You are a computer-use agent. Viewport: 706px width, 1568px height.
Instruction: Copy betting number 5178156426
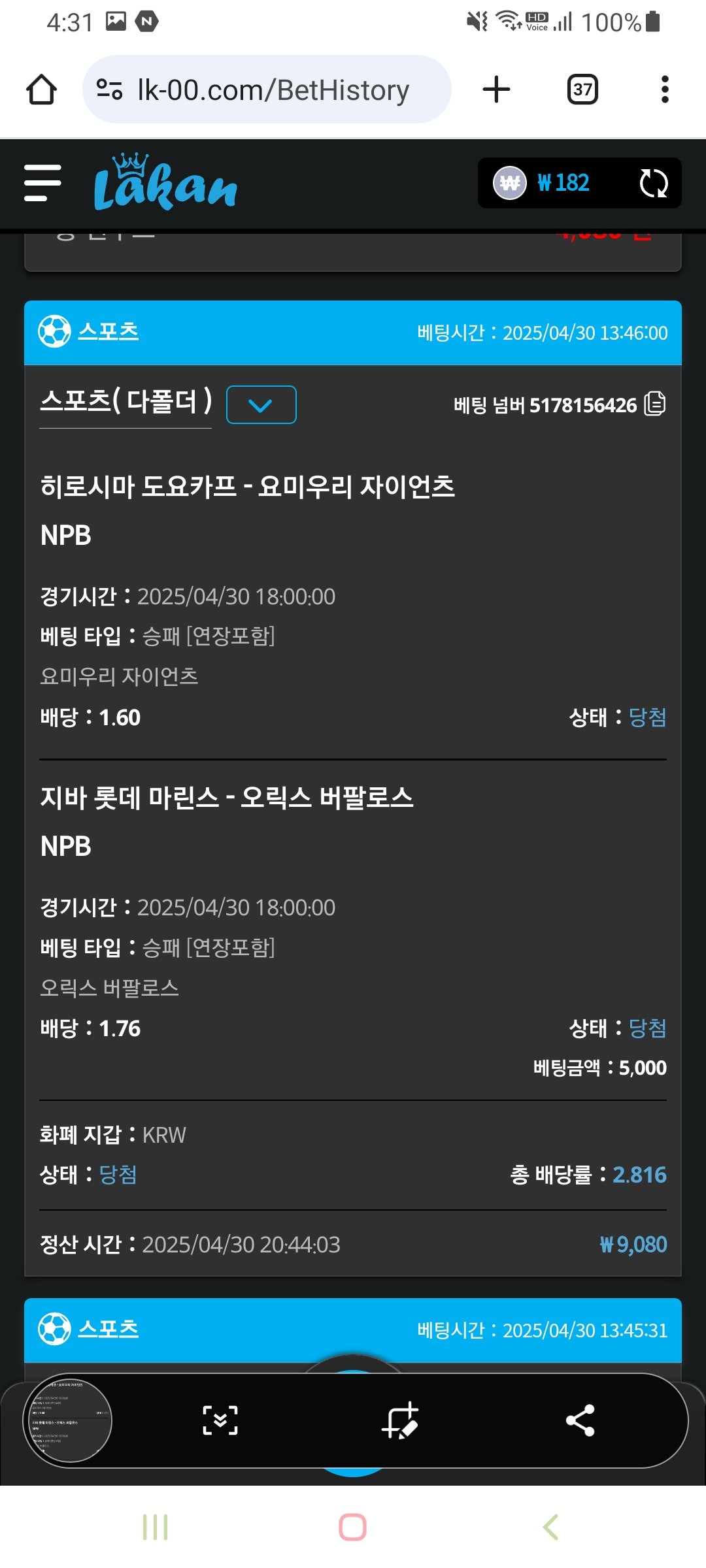[x=654, y=404]
